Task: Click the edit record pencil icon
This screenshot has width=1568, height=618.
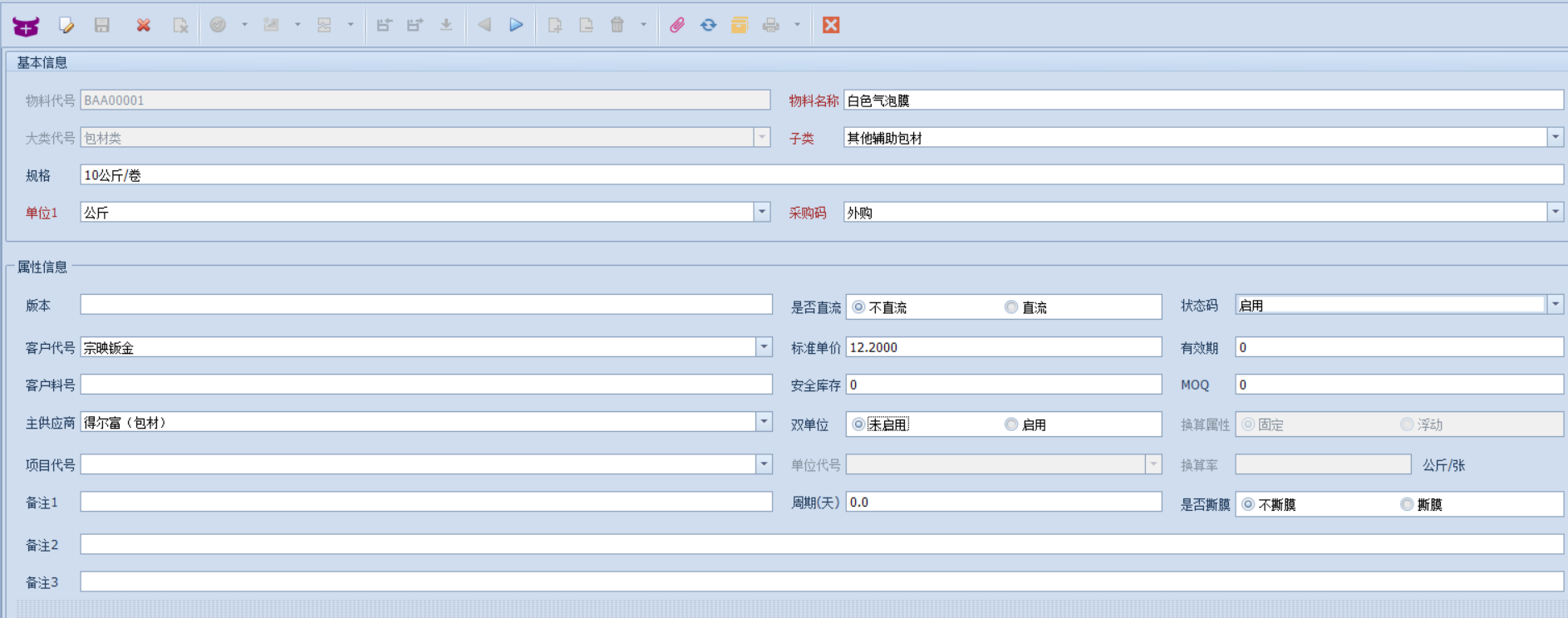Action: 66,26
